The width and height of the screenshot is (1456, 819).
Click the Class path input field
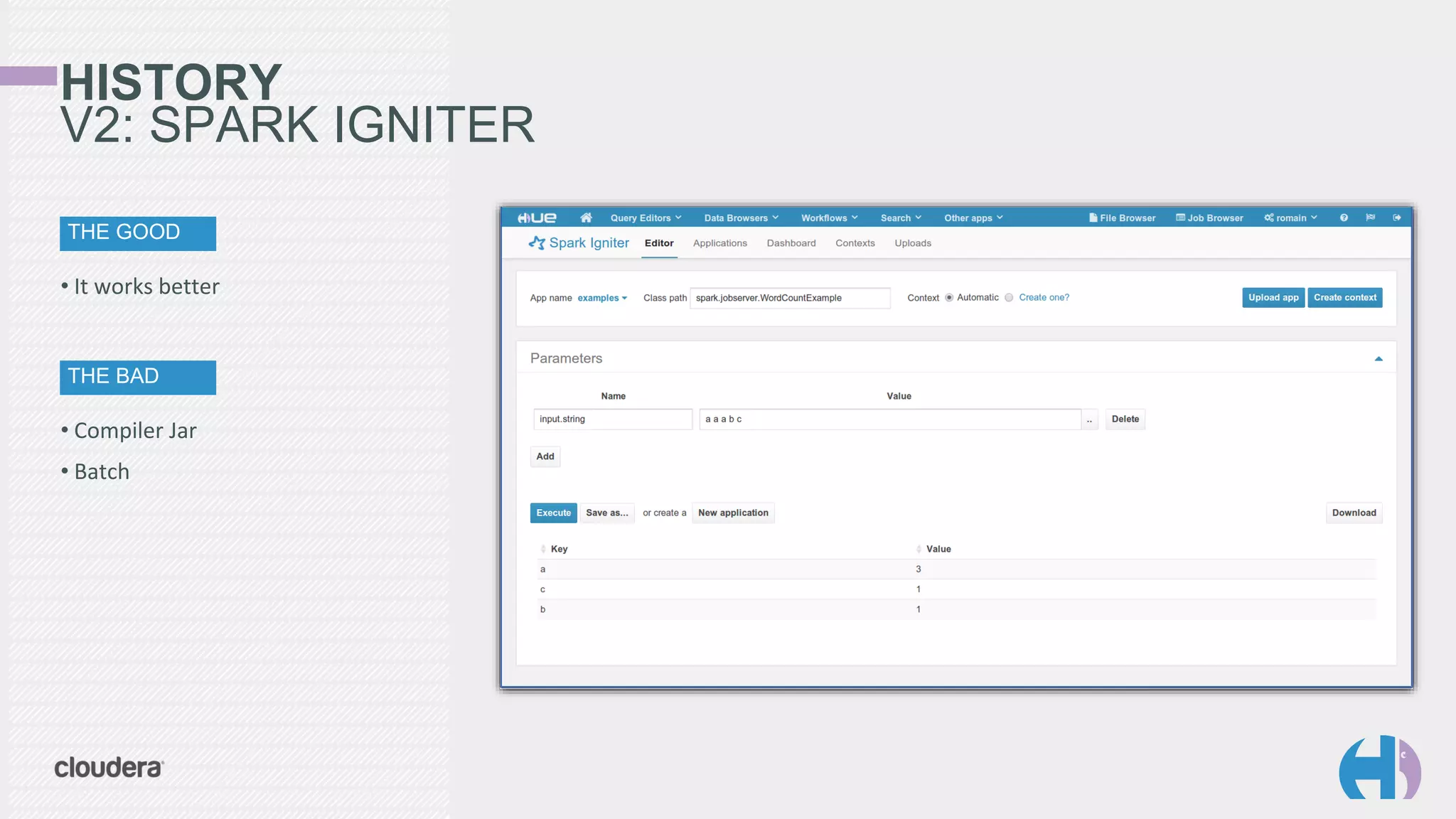pos(789,298)
